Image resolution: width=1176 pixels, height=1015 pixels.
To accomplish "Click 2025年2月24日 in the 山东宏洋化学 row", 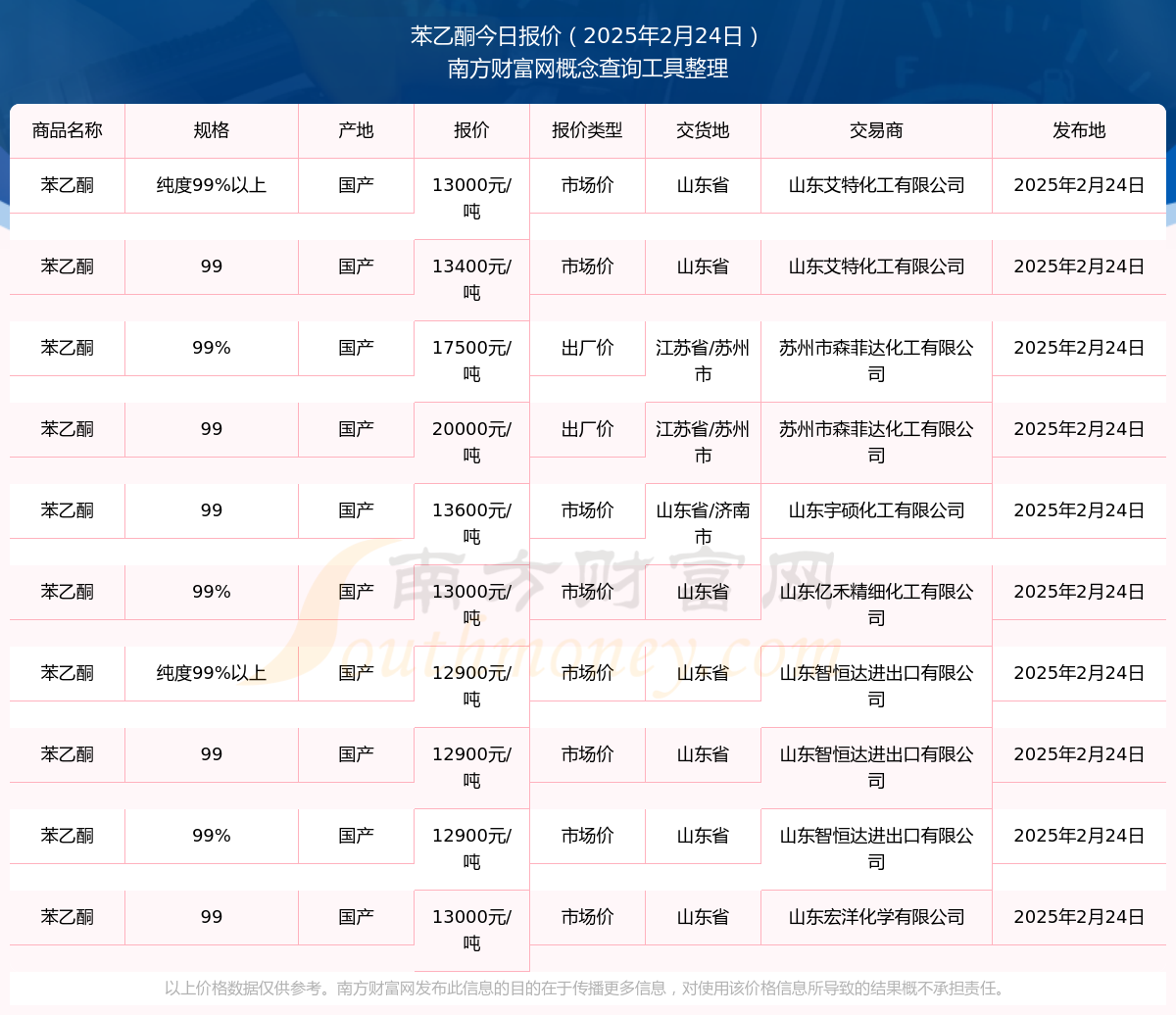I will click(1079, 917).
